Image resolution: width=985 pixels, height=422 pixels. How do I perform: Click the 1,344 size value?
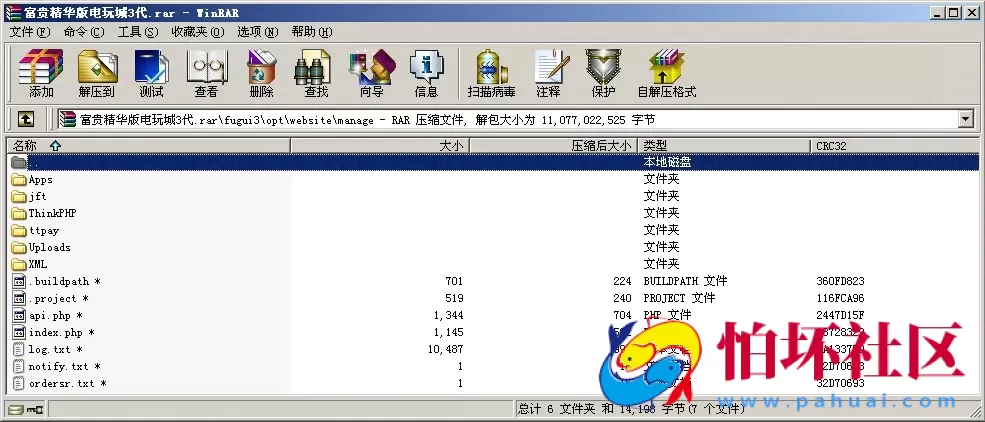[x=449, y=315]
